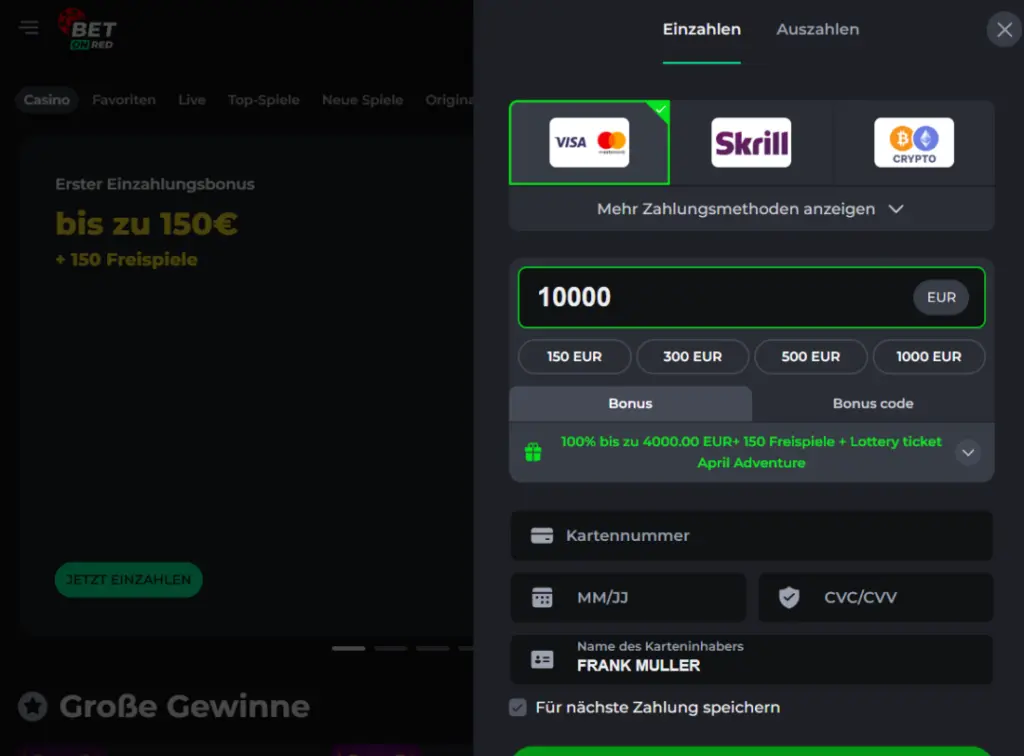This screenshot has width=1024, height=756.
Task: Switch to the Einzahlen tab
Action: [x=701, y=29]
